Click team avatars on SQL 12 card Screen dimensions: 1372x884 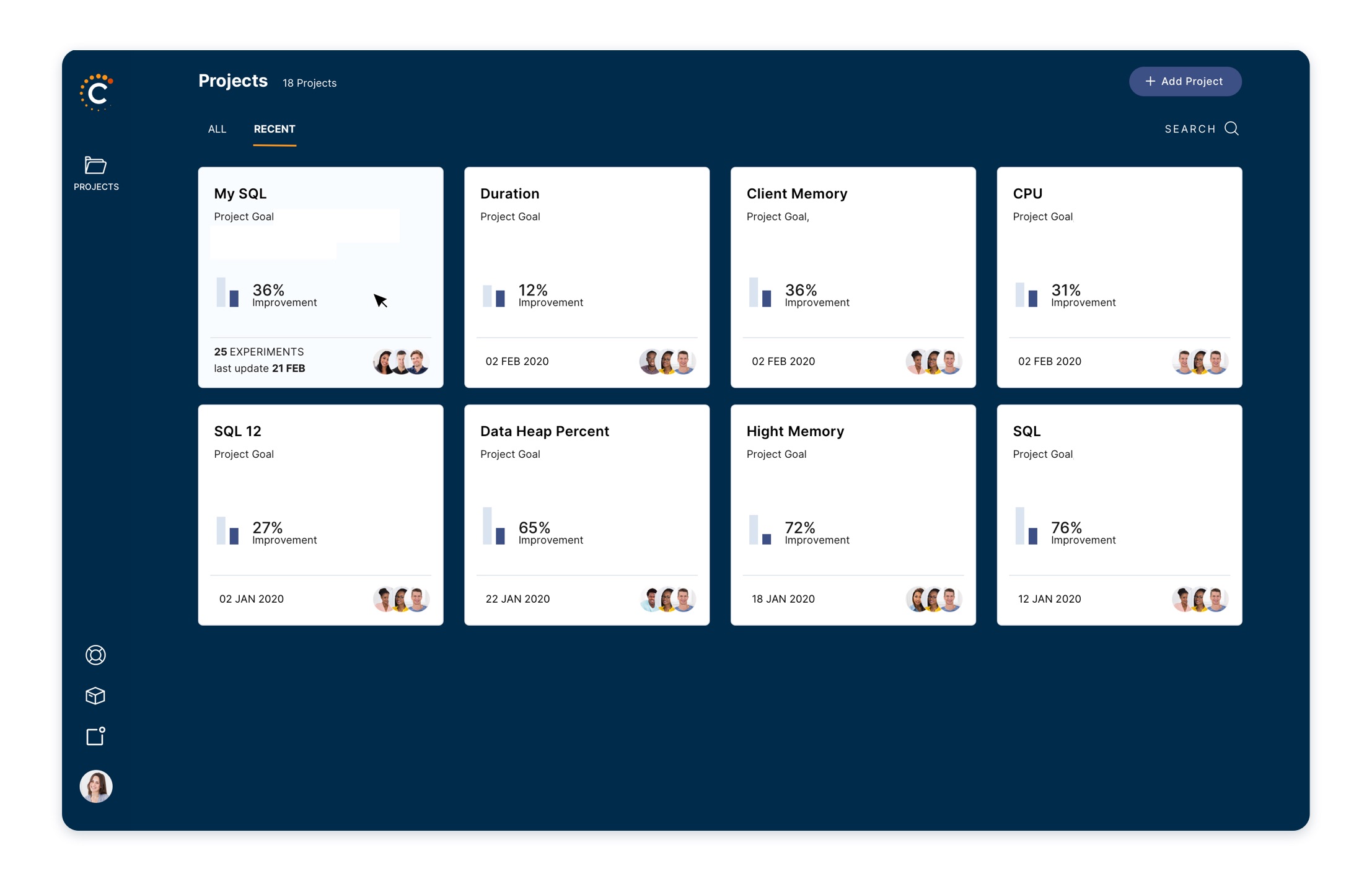click(401, 599)
